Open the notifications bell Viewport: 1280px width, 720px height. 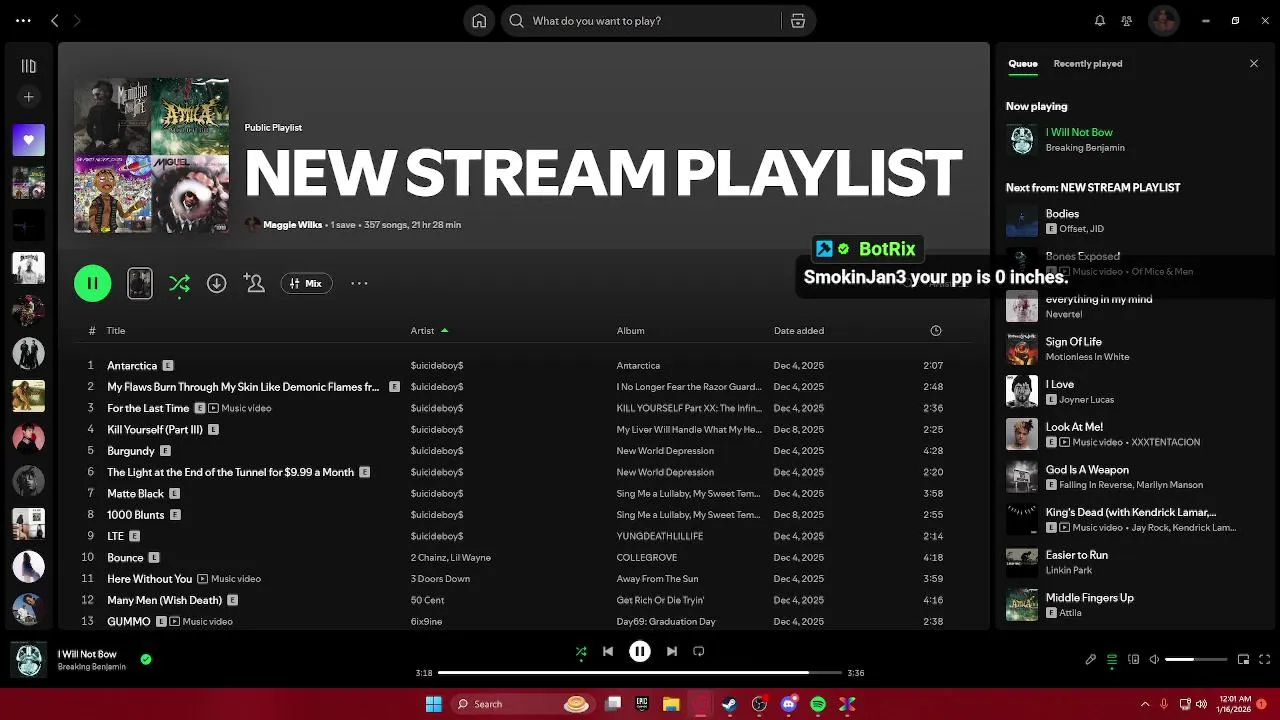[x=1100, y=20]
